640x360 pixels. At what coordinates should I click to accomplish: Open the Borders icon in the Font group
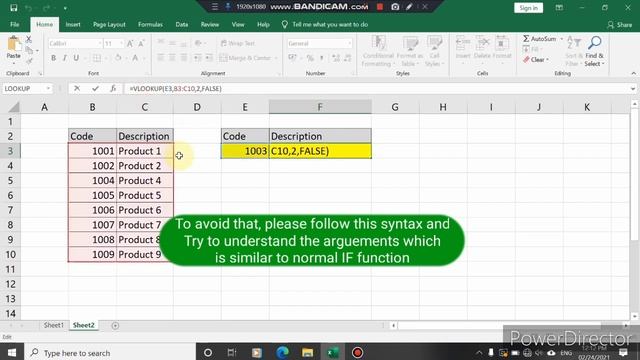click(97, 58)
